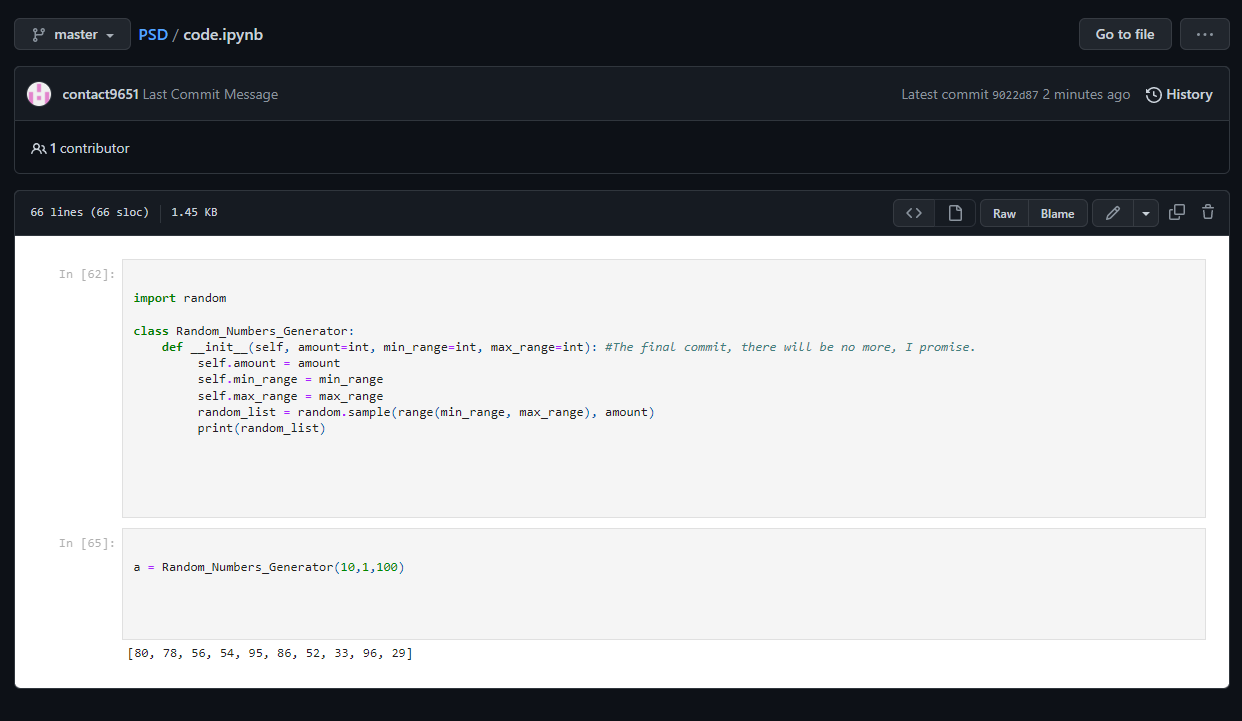
Task: Click the contact9651 user avatar
Action: (39, 94)
